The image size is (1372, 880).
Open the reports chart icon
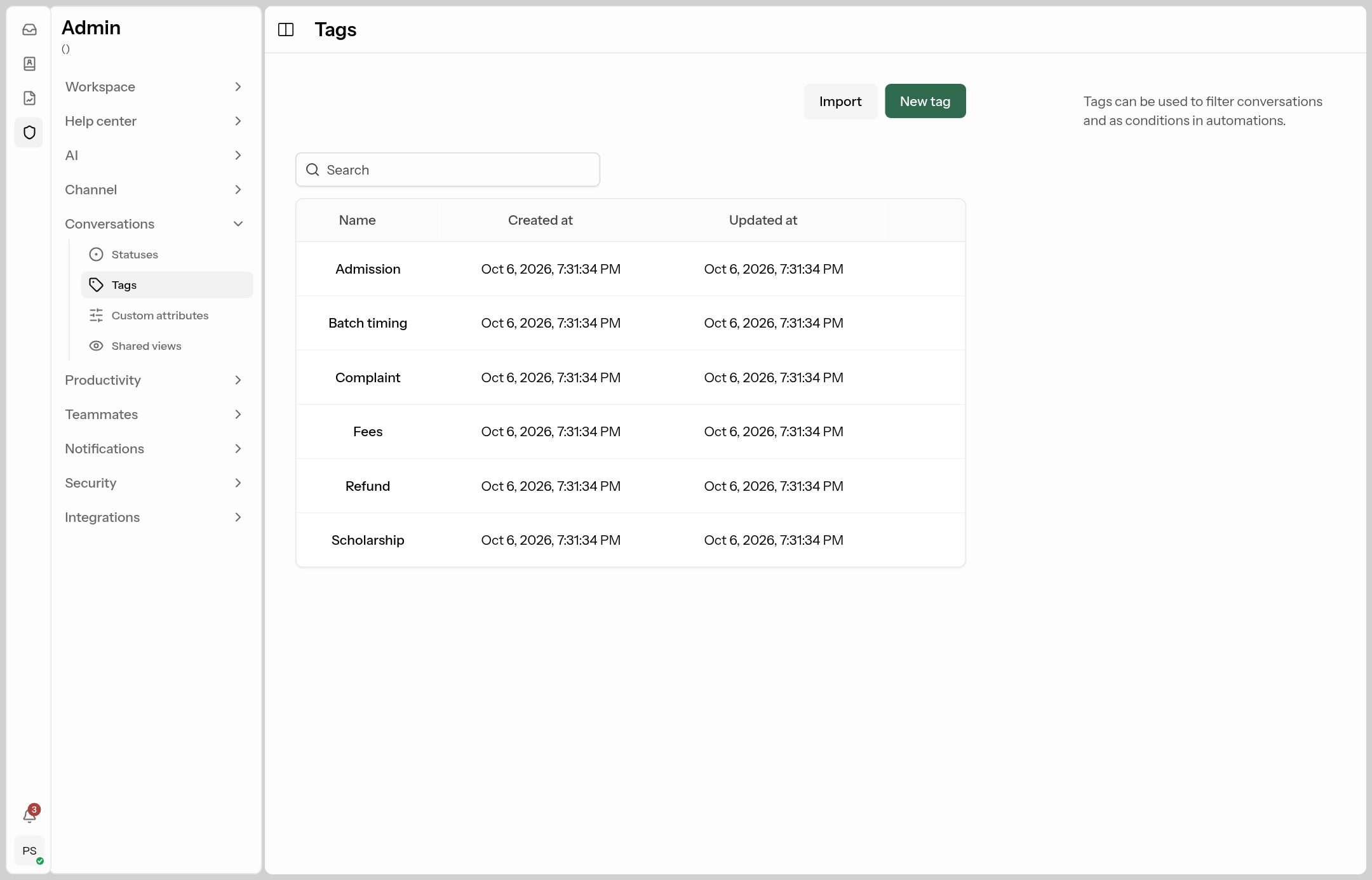(29, 98)
